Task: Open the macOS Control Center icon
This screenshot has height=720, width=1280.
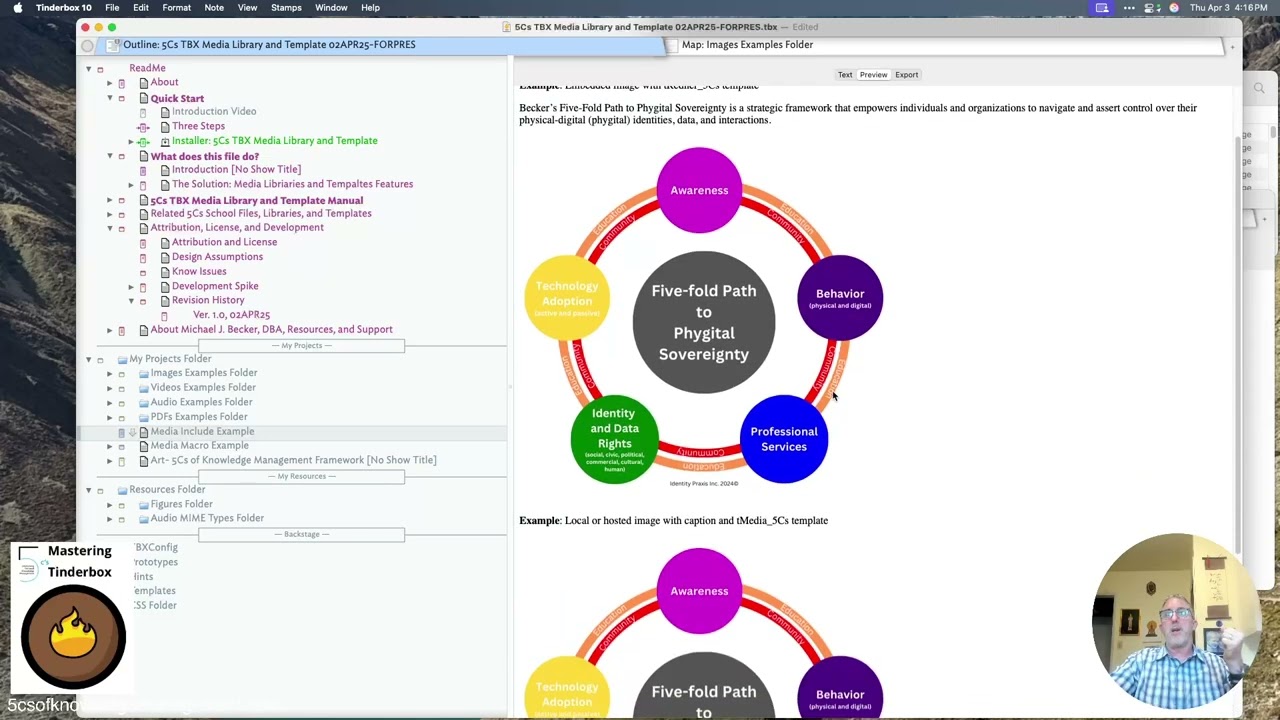Action: (1151, 8)
